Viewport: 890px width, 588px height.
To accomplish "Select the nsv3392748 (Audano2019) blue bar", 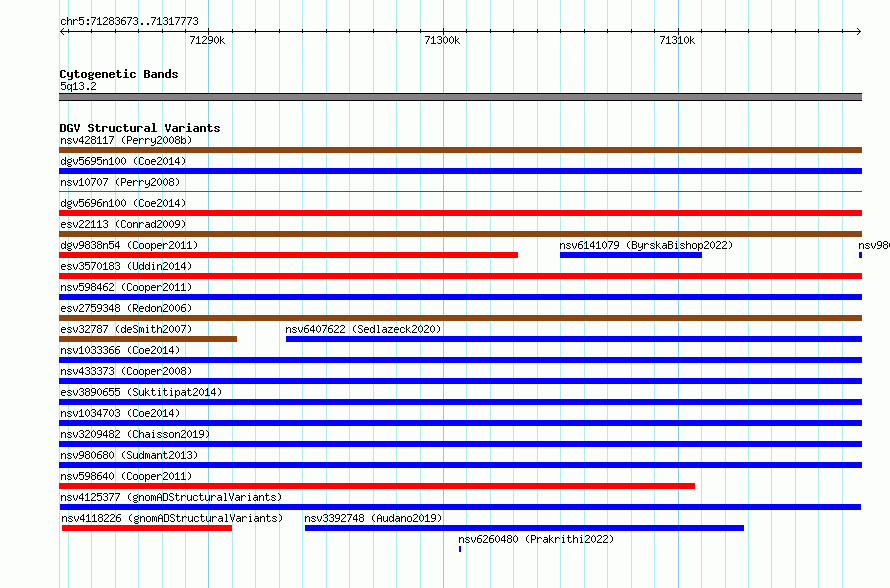I will point(524,528).
